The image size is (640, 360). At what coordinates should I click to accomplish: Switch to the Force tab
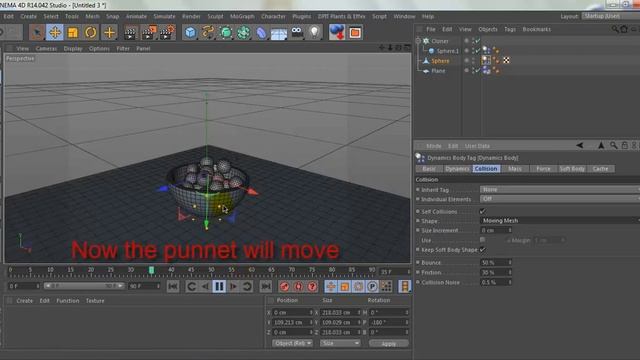tap(543, 169)
